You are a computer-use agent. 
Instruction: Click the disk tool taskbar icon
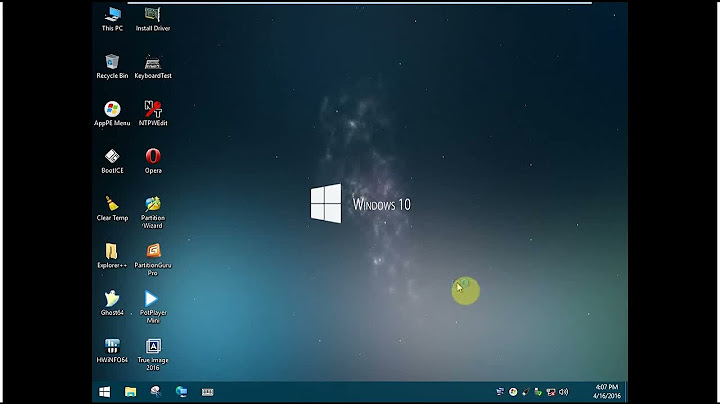point(156,392)
